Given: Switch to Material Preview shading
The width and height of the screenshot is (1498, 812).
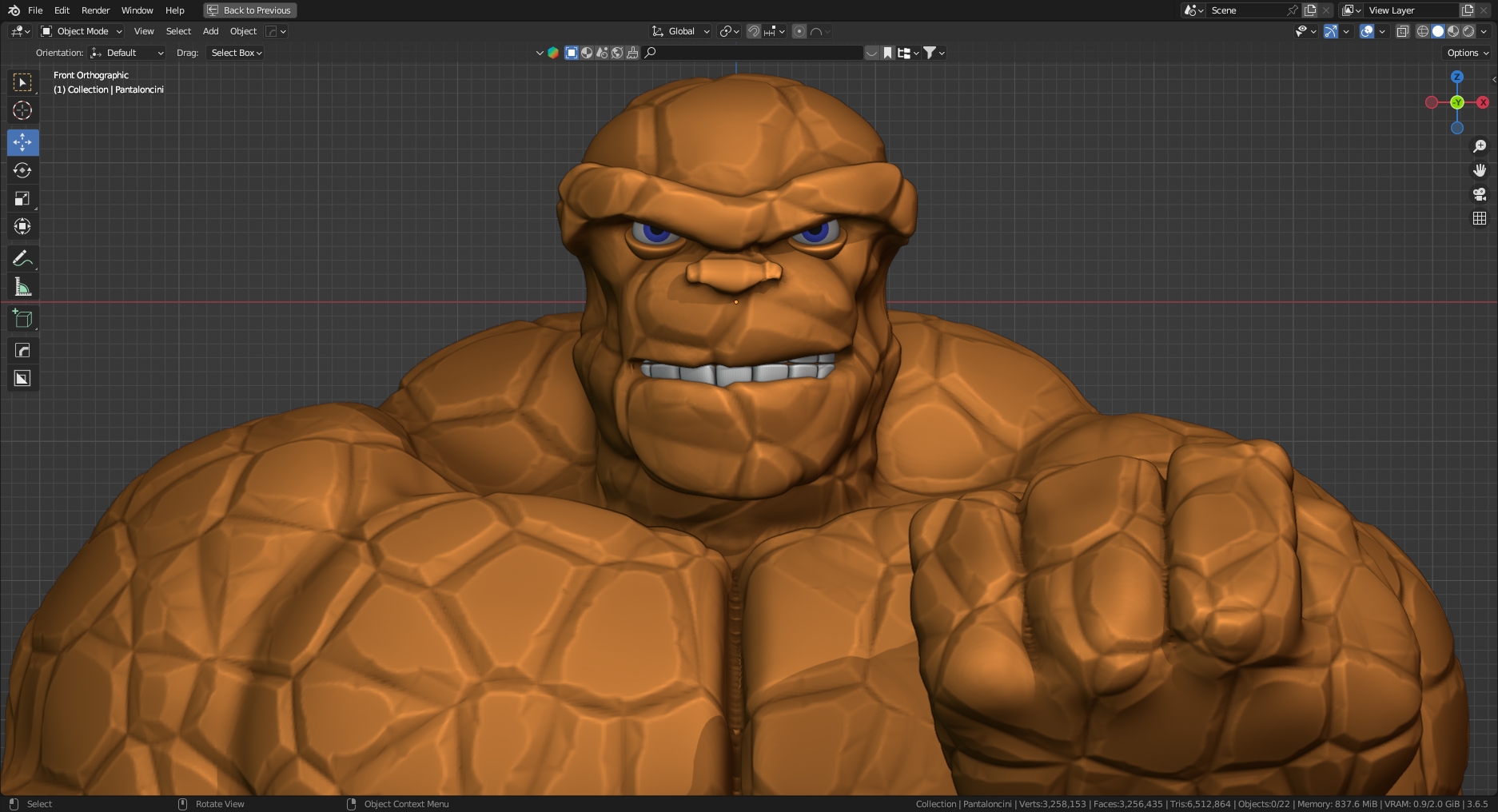Looking at the screenshot, I should pos(1453,31).
